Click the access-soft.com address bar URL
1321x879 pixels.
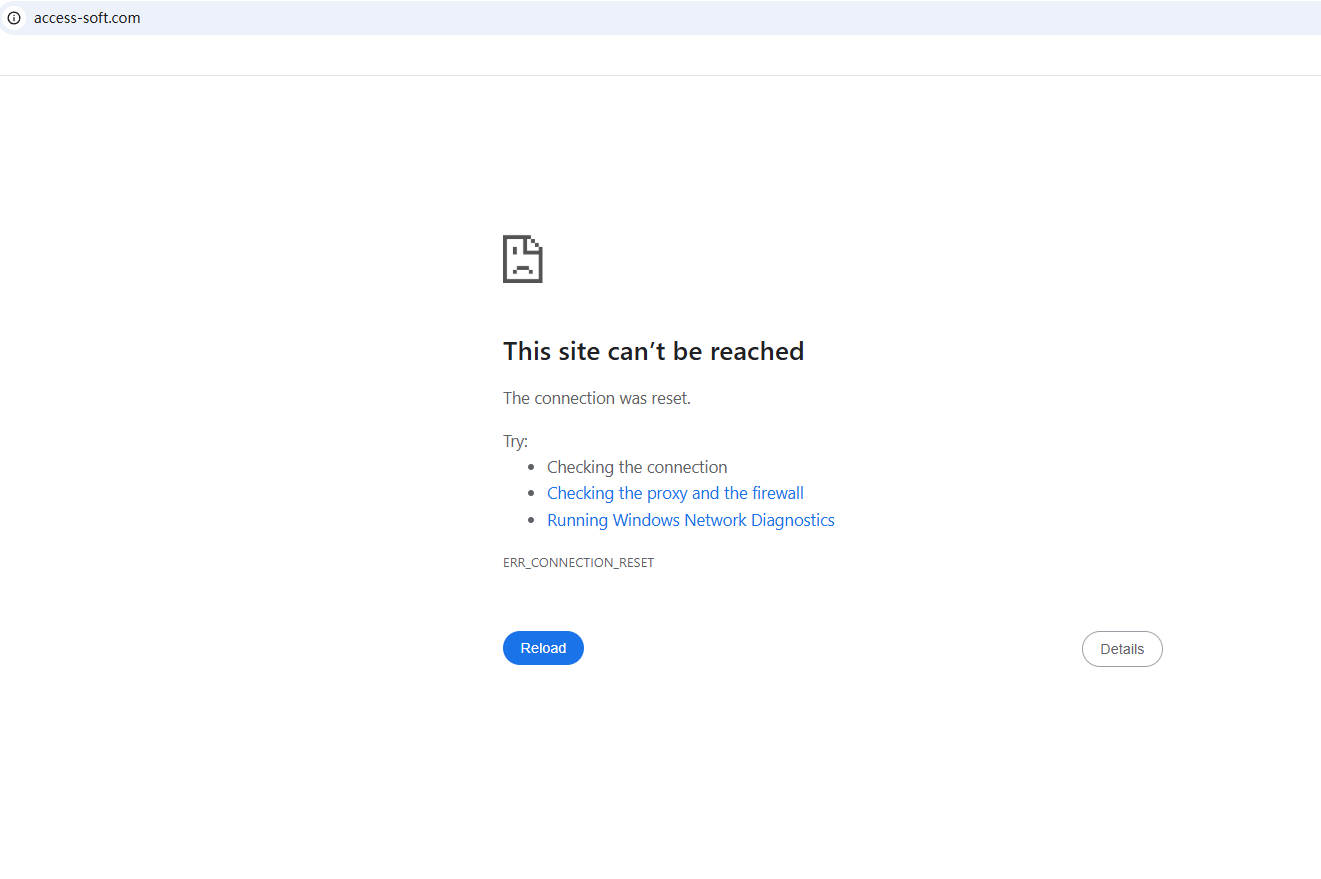[x=87, y=18]
